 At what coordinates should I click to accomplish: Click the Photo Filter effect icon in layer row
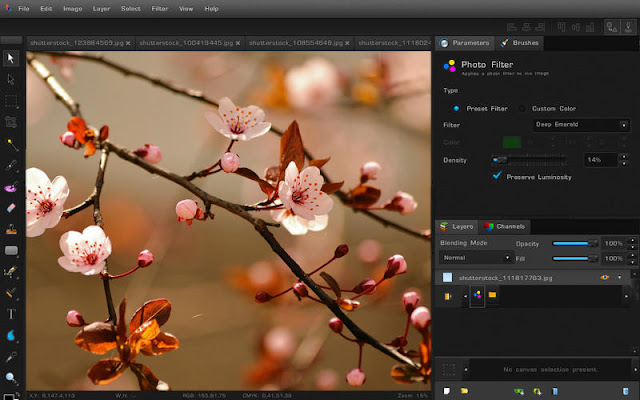[x=477, y=295]
